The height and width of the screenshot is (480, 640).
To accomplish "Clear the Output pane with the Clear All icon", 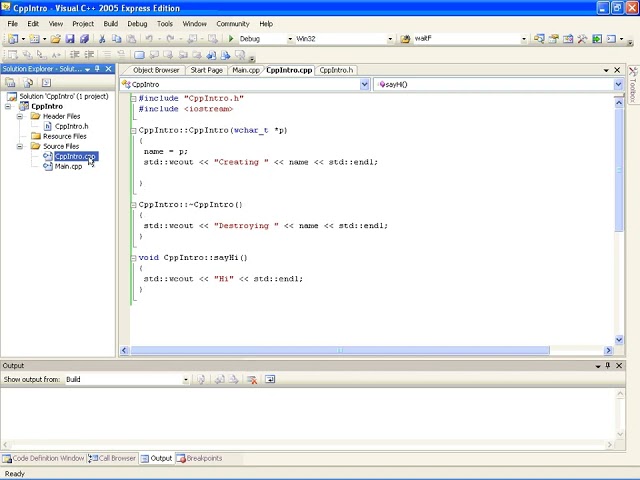I will pos(252,380).
